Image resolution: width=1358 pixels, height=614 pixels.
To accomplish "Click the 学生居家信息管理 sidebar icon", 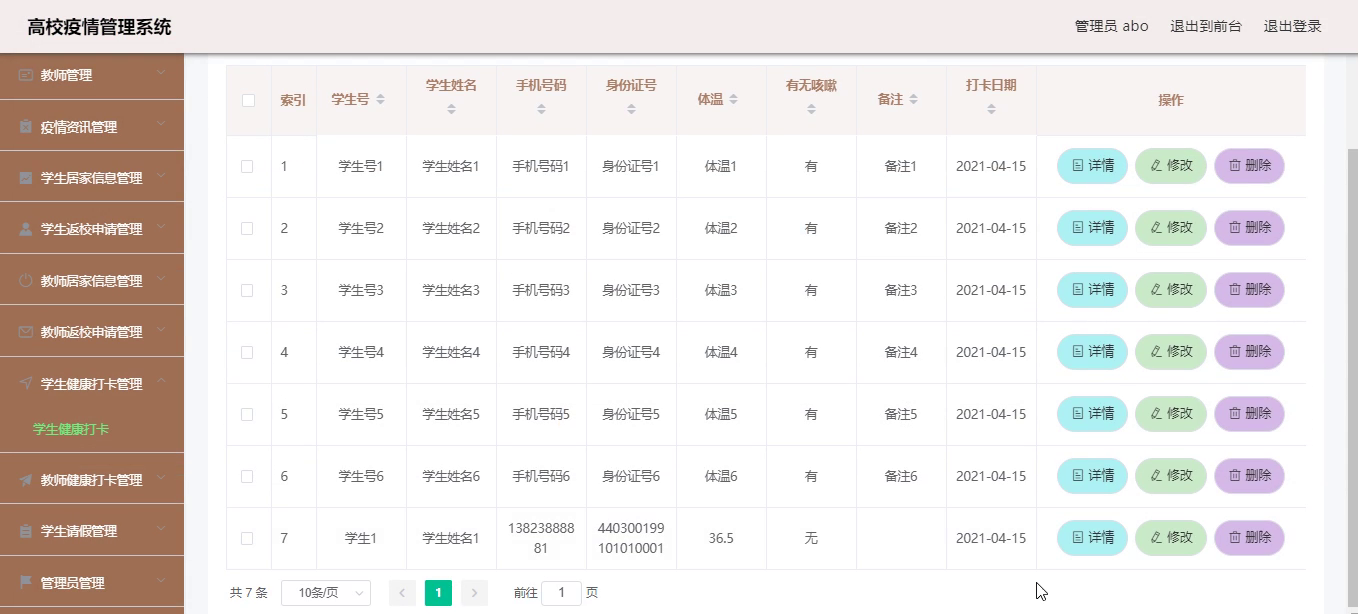I will coord(26,178).
